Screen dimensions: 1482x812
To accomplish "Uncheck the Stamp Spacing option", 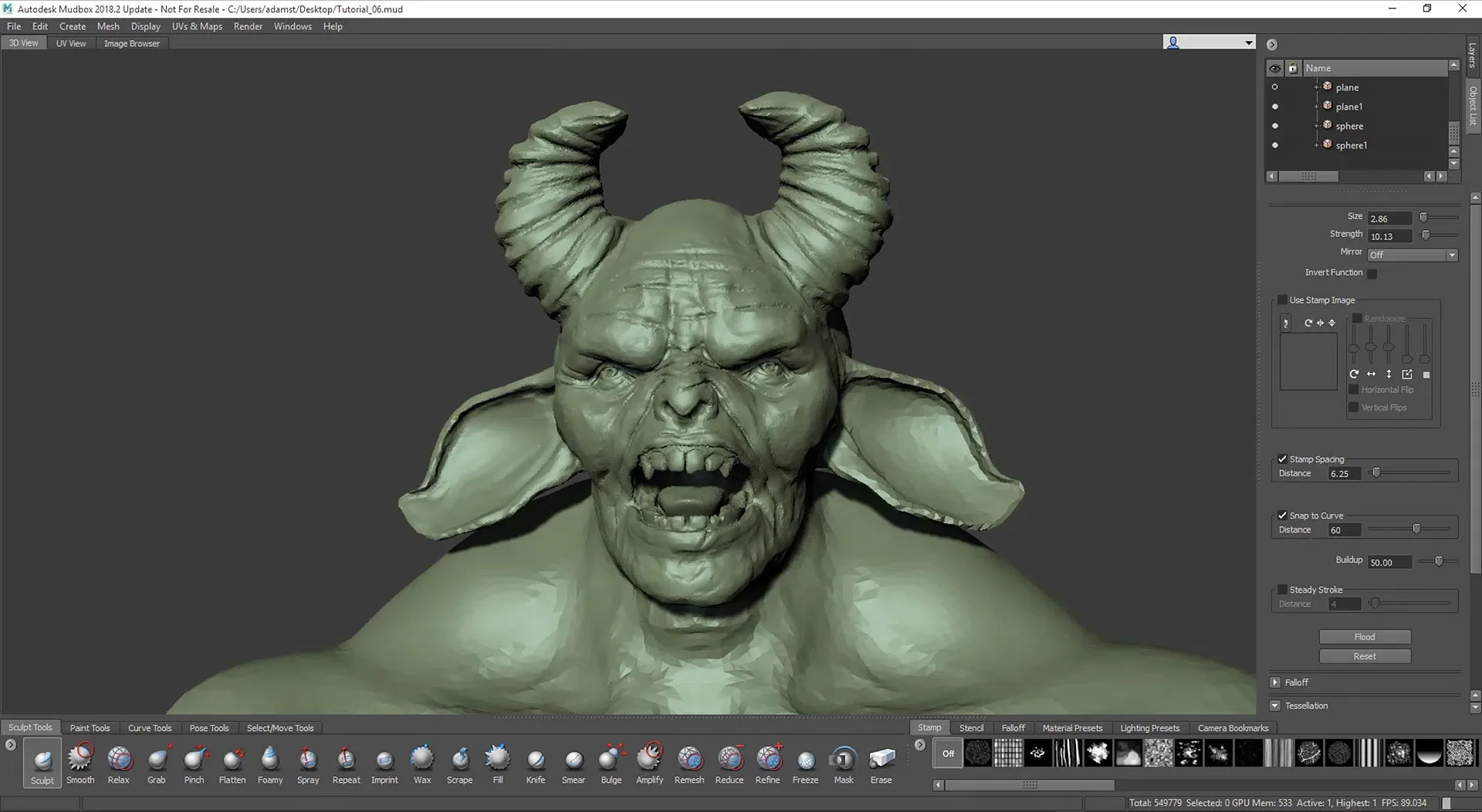I will coord(1282,458).
